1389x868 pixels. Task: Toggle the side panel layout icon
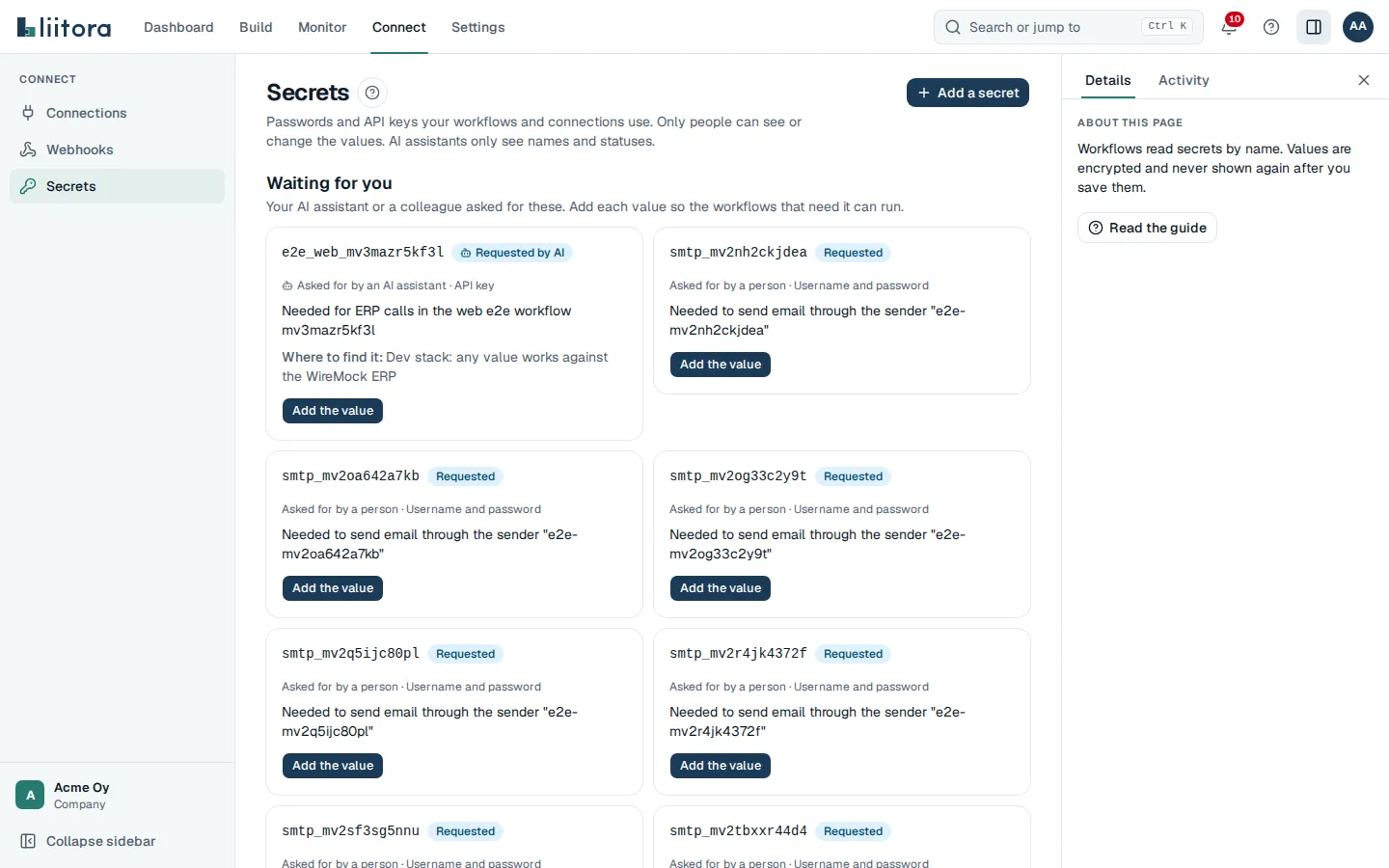pyautogui.click(x=1314, y=27)
